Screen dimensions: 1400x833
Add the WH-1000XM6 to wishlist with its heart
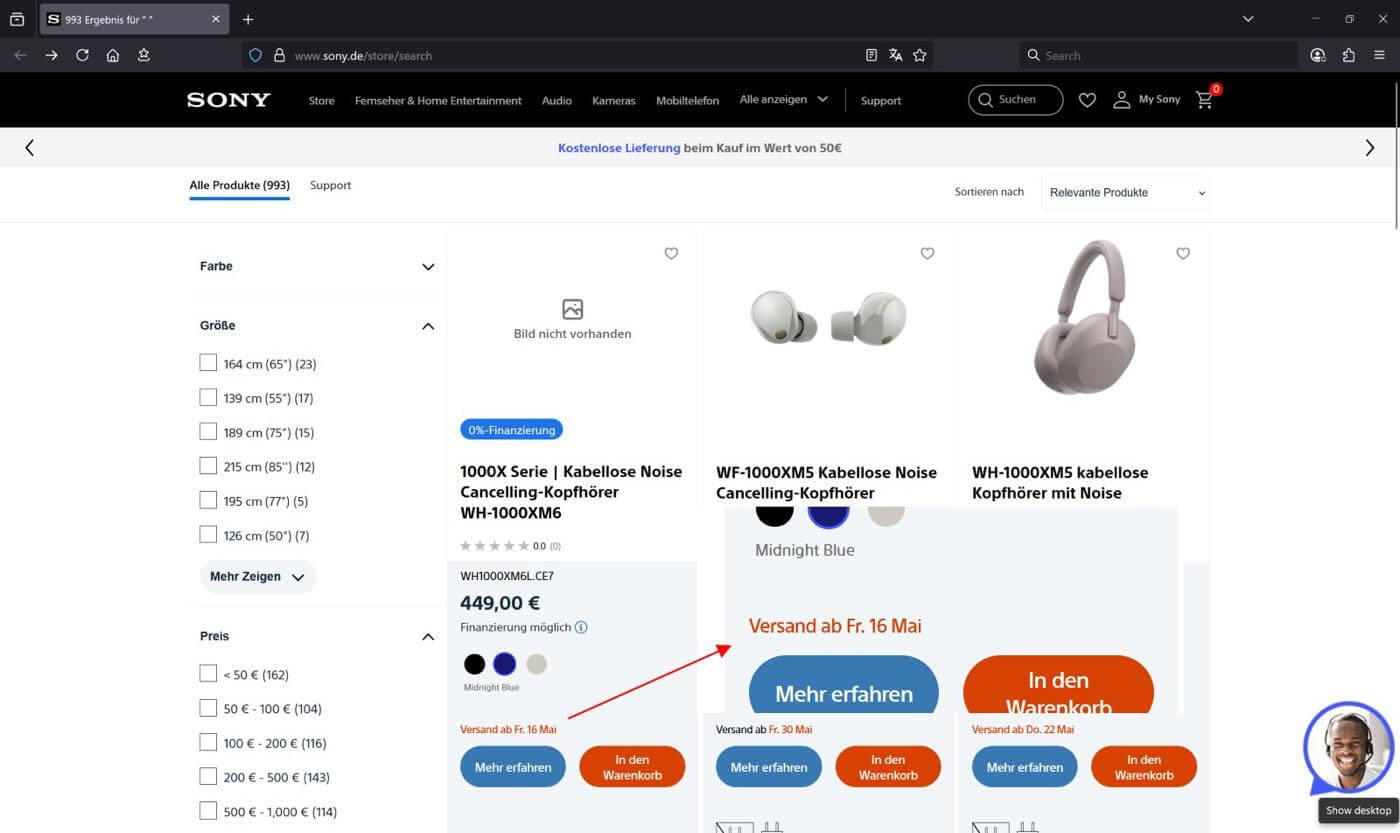tap(671, 254)
